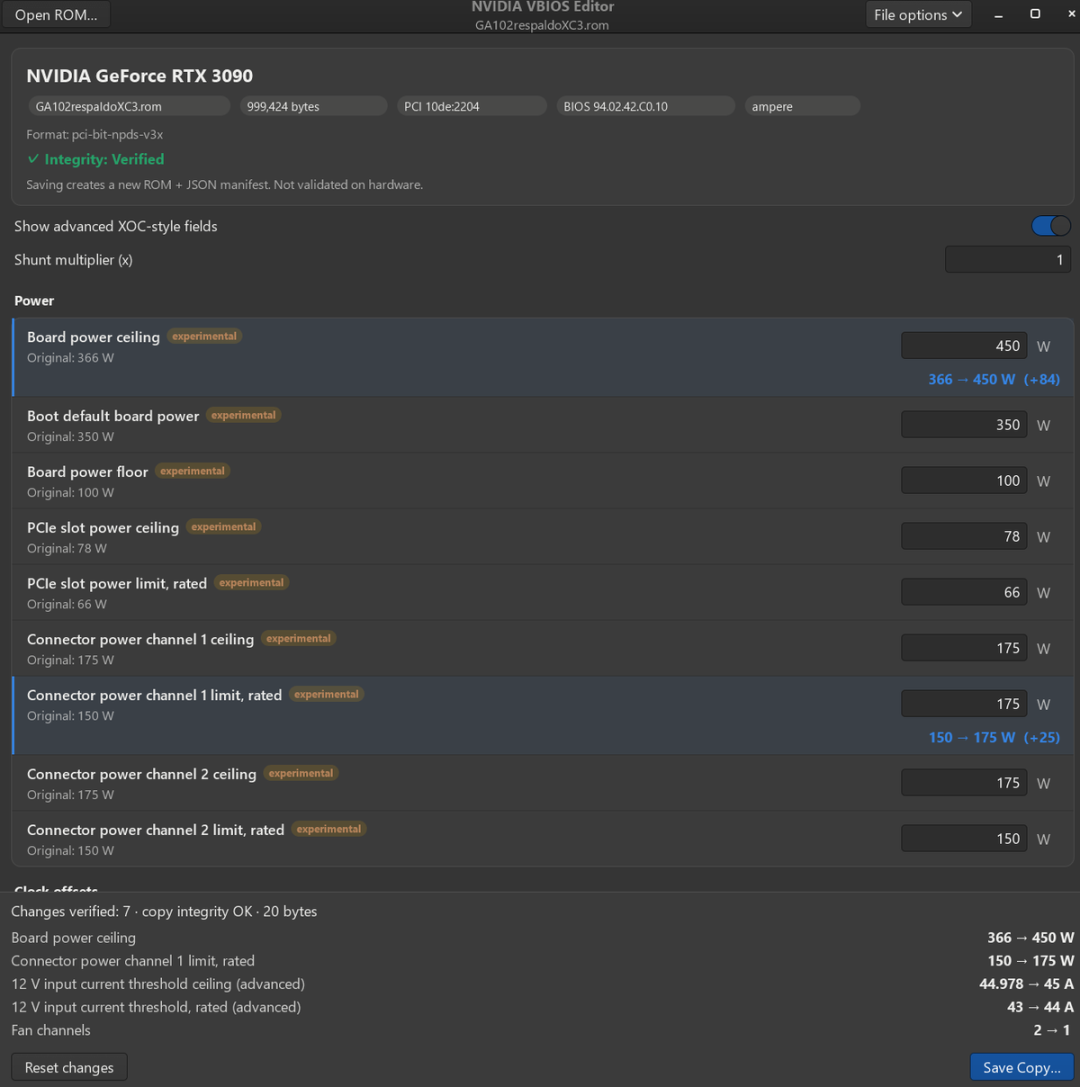Viewport: 1080px width, 1087px height.
Task: Close the NVIDIA VBIOS Editor window
Action: (x=1071, y=15)
